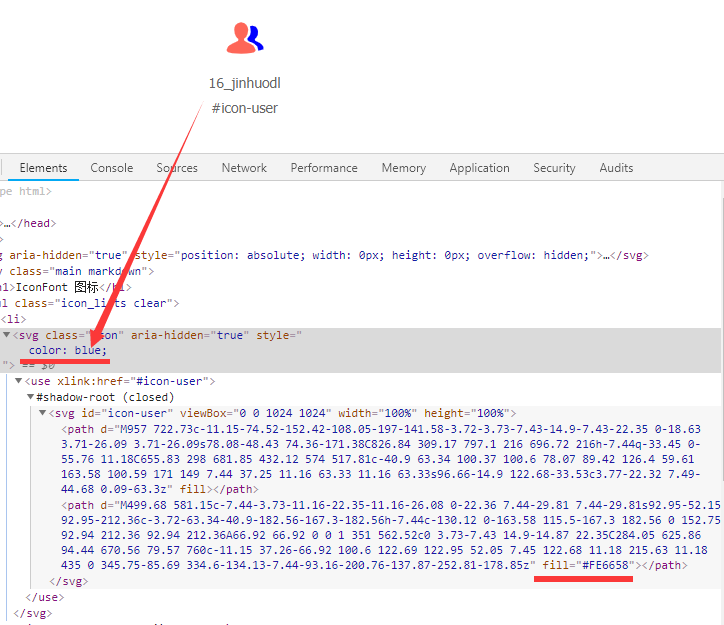This screenshot has width=724, height=625.
Task: Open the Sources tab
Action: click(177, 168)
